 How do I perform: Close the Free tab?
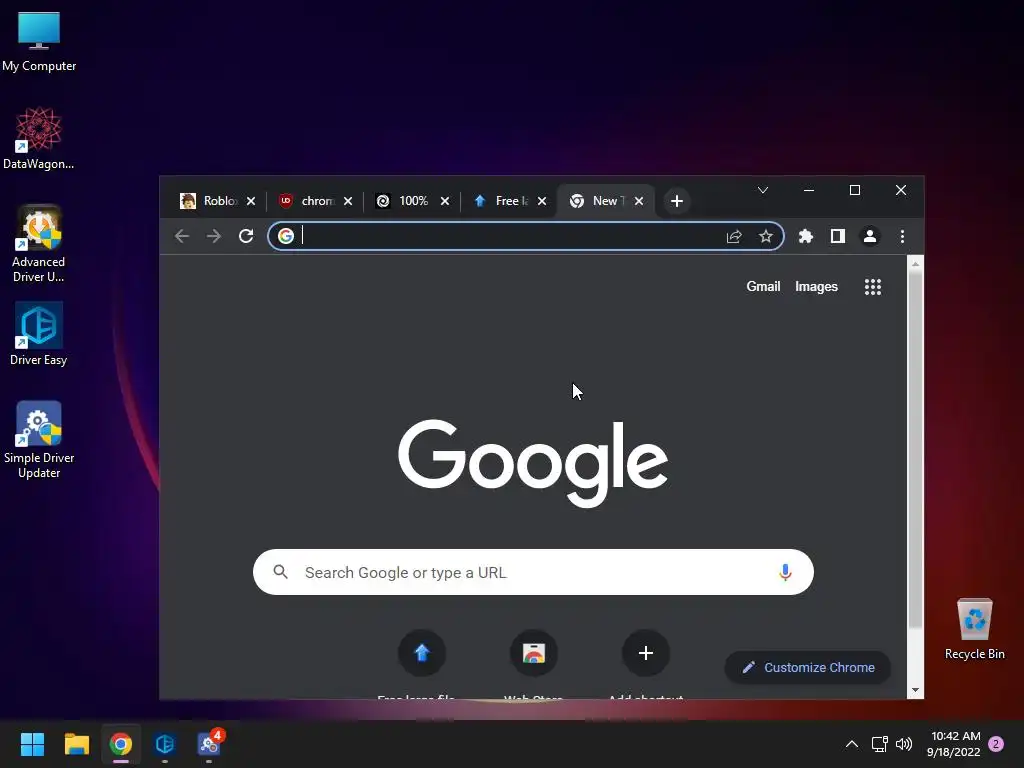tap(542, 201)
